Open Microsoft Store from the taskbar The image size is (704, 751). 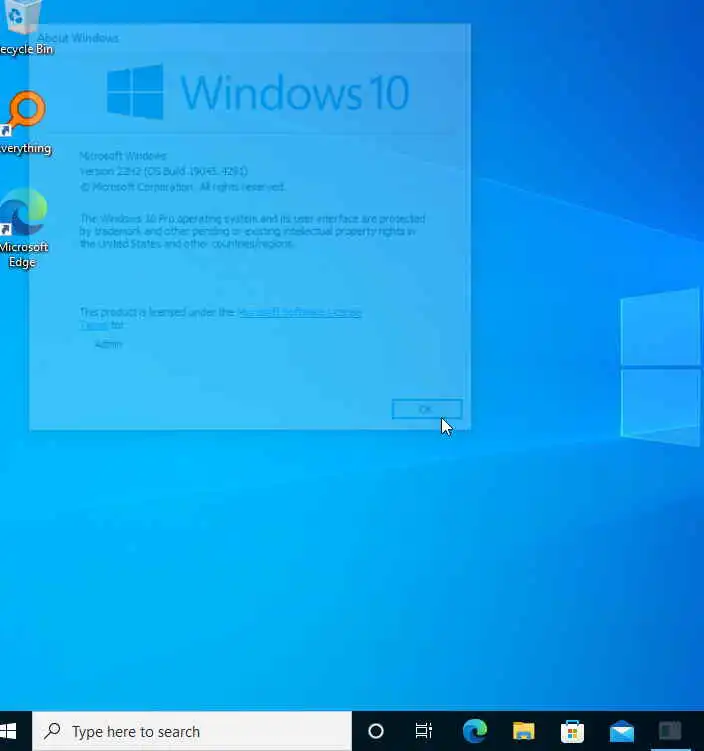coord(572,731)
